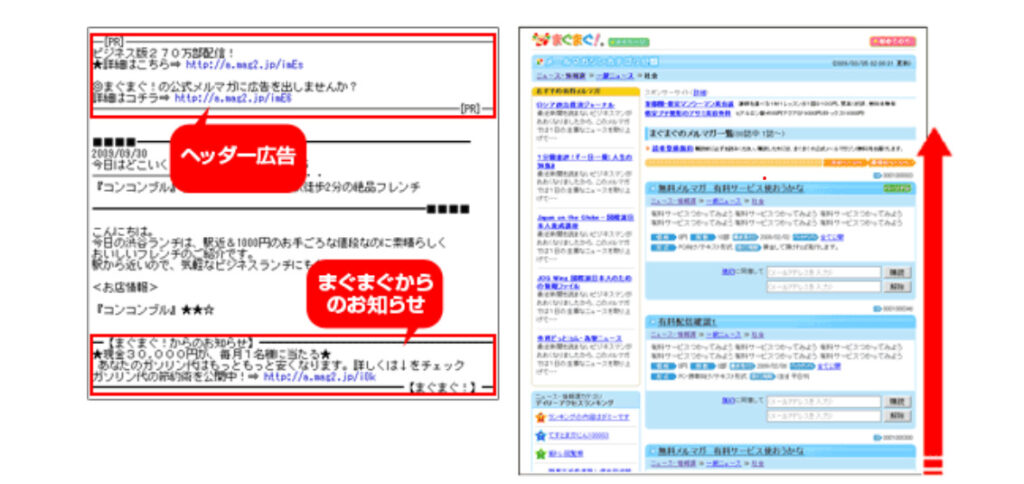Open the http://a.mag2.jp/imEs link
This screenshot has width=1024, height=484.
[x=244, y=65]
